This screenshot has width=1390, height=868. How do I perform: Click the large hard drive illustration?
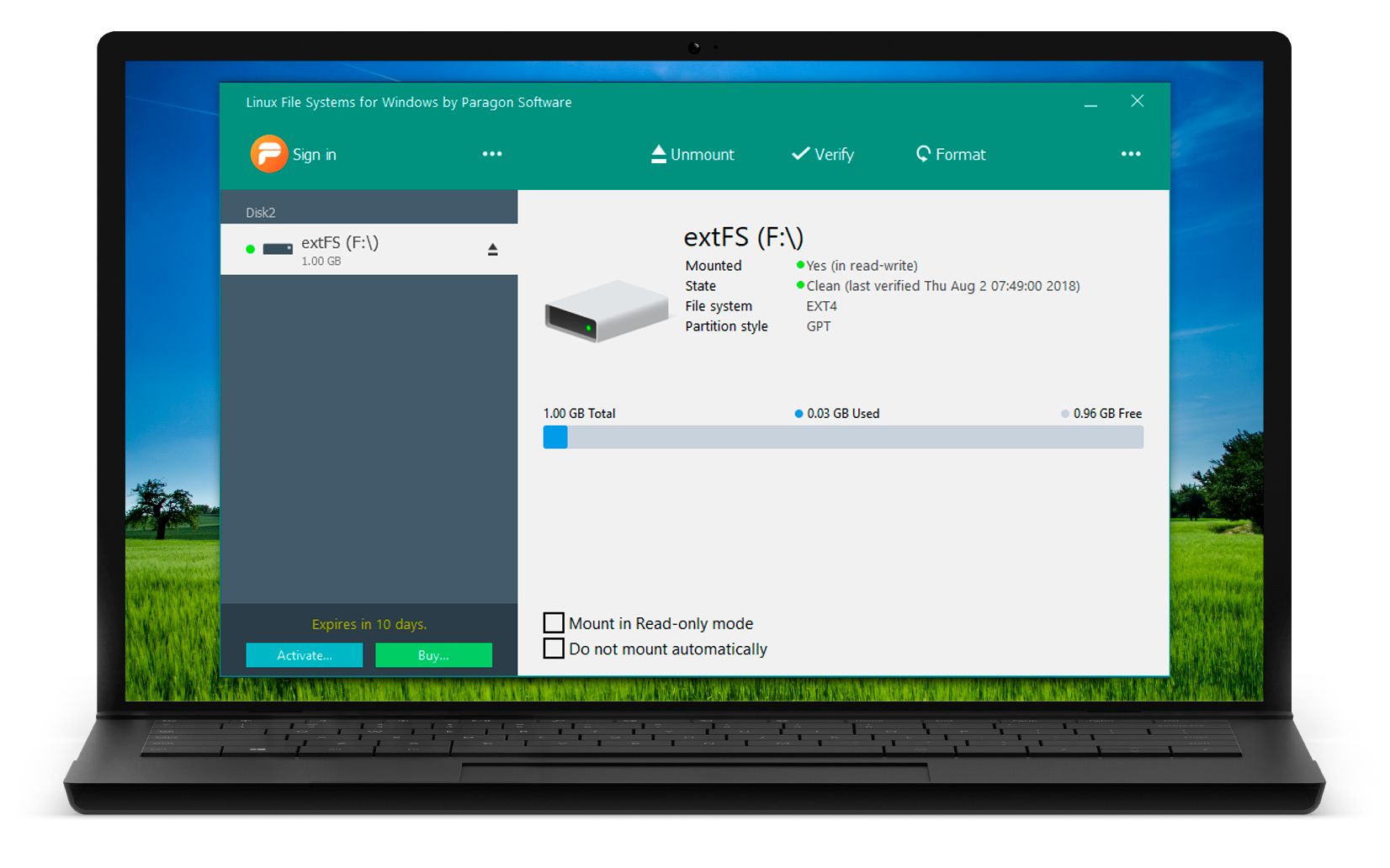point(606,310)
